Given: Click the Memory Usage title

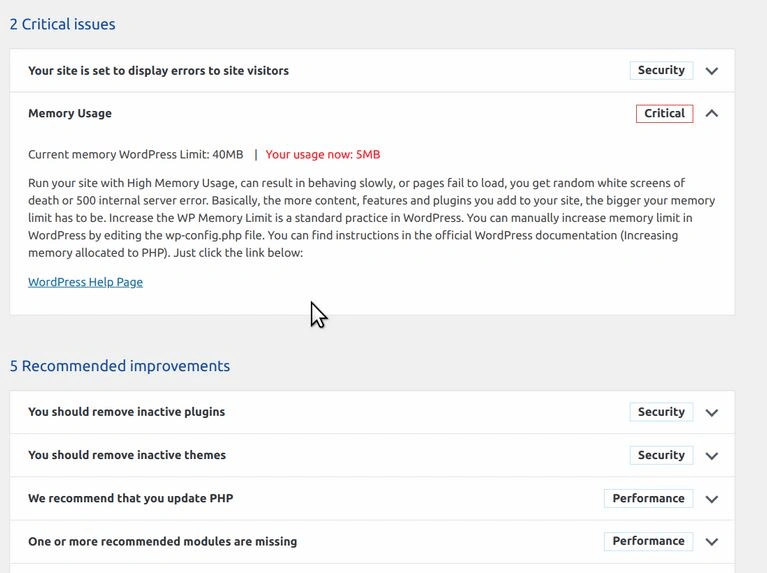Looking at the screenshot, I should point(70,114).
